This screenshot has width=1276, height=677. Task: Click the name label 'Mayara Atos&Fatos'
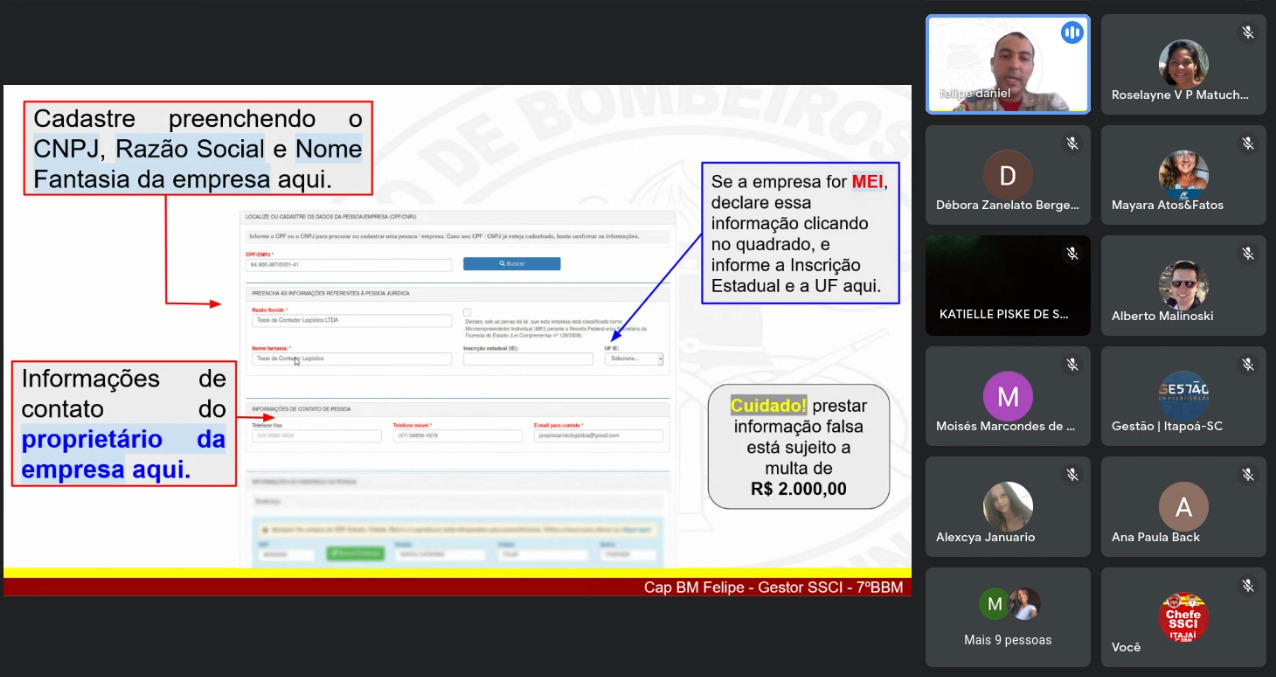[x=1167, y=205]
